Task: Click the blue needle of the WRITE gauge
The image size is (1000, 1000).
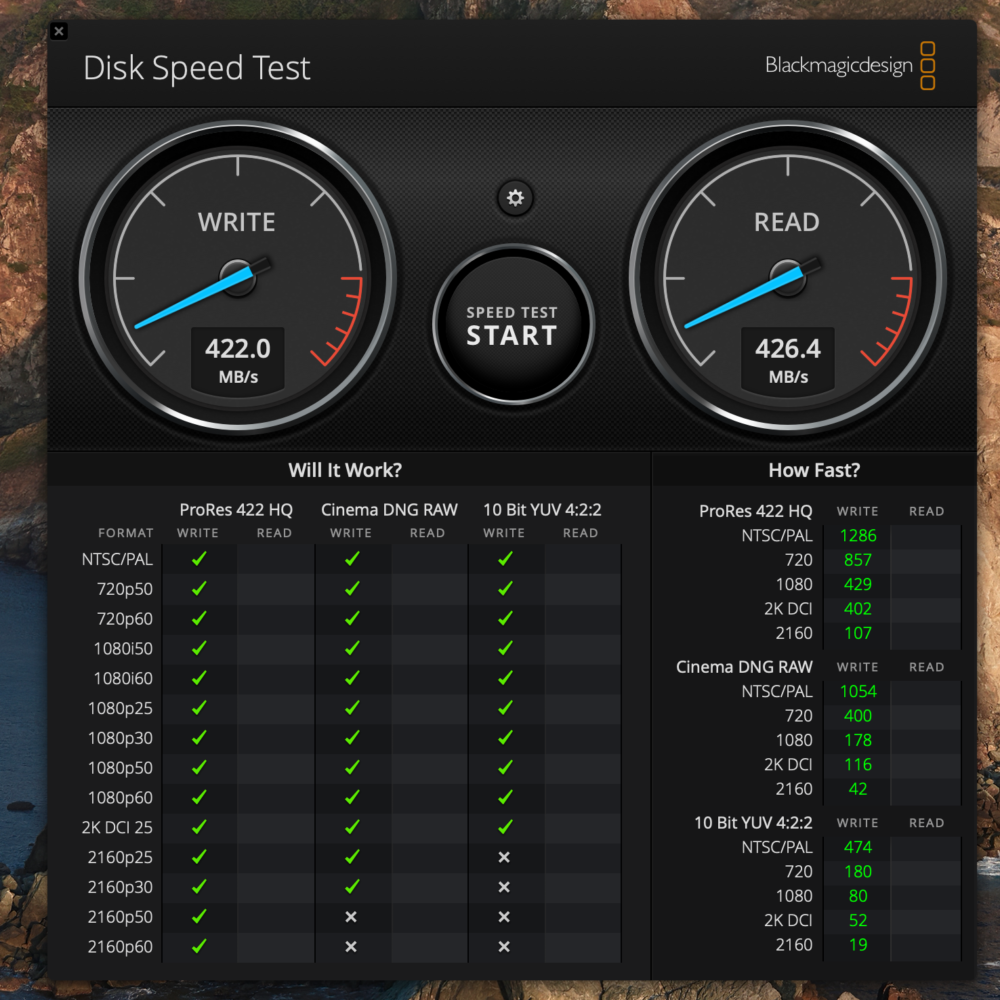Action: 194,298
